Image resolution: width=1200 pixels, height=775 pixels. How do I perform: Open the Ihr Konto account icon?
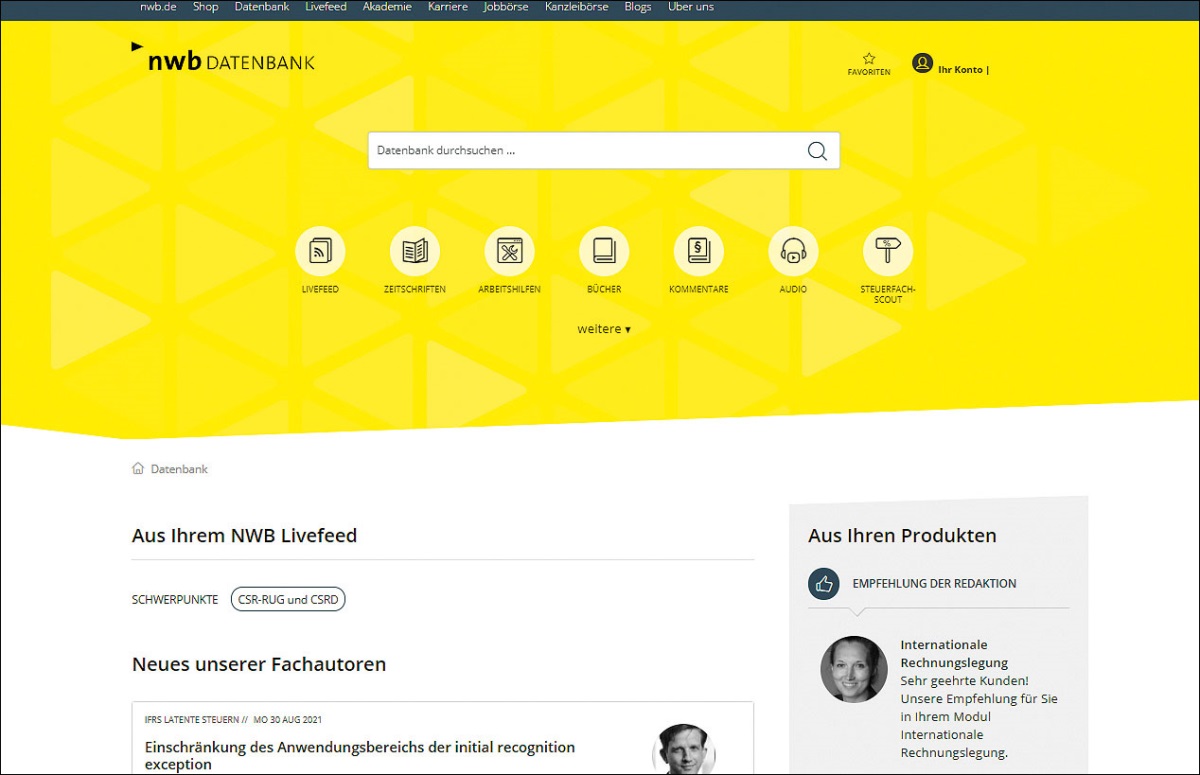pyautogui.click(x=922, y=64)
